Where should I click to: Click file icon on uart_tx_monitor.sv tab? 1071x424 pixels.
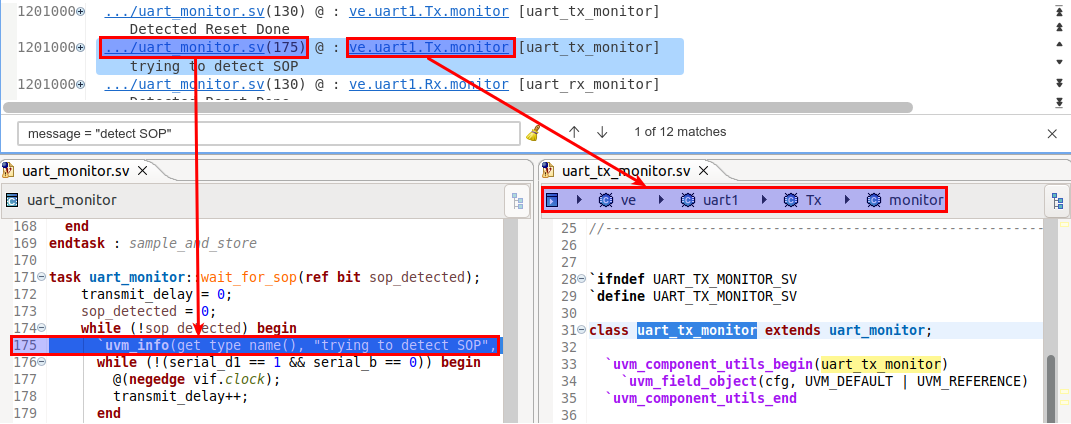point(548,171)
